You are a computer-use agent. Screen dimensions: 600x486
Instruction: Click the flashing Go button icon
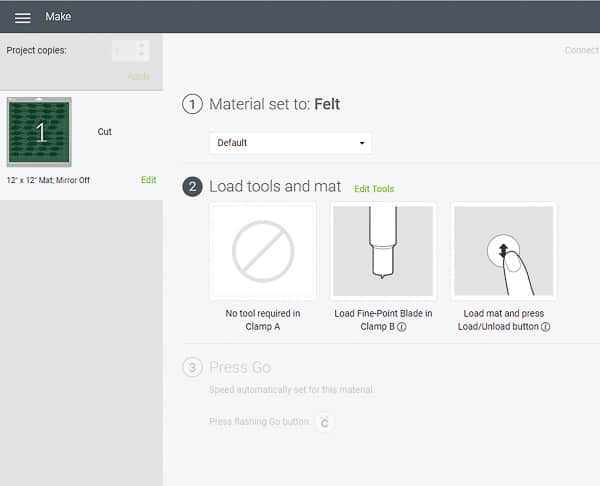(x=324, y=423)
